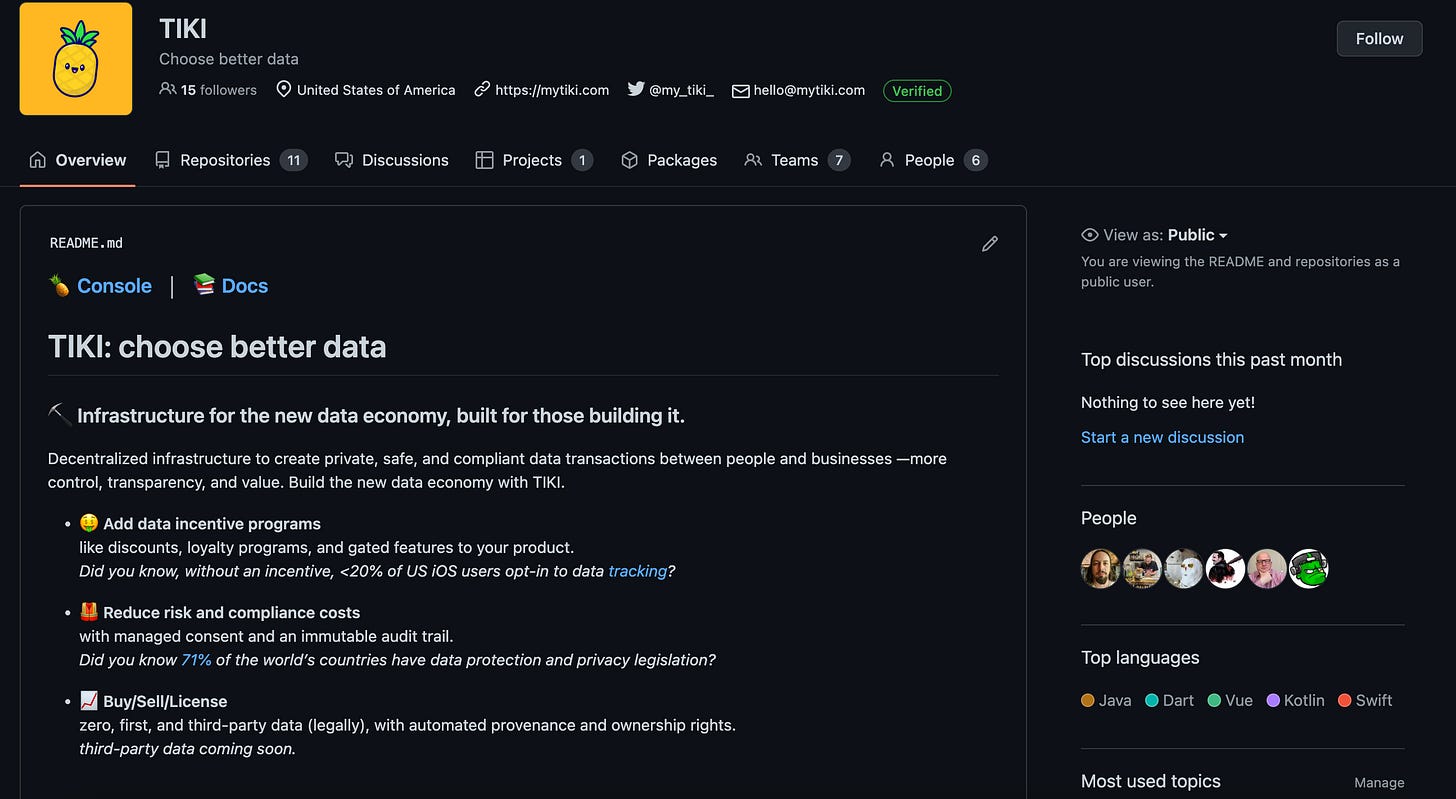Click the money-face emoji beside Add data incentive

(x=89, y=524)
